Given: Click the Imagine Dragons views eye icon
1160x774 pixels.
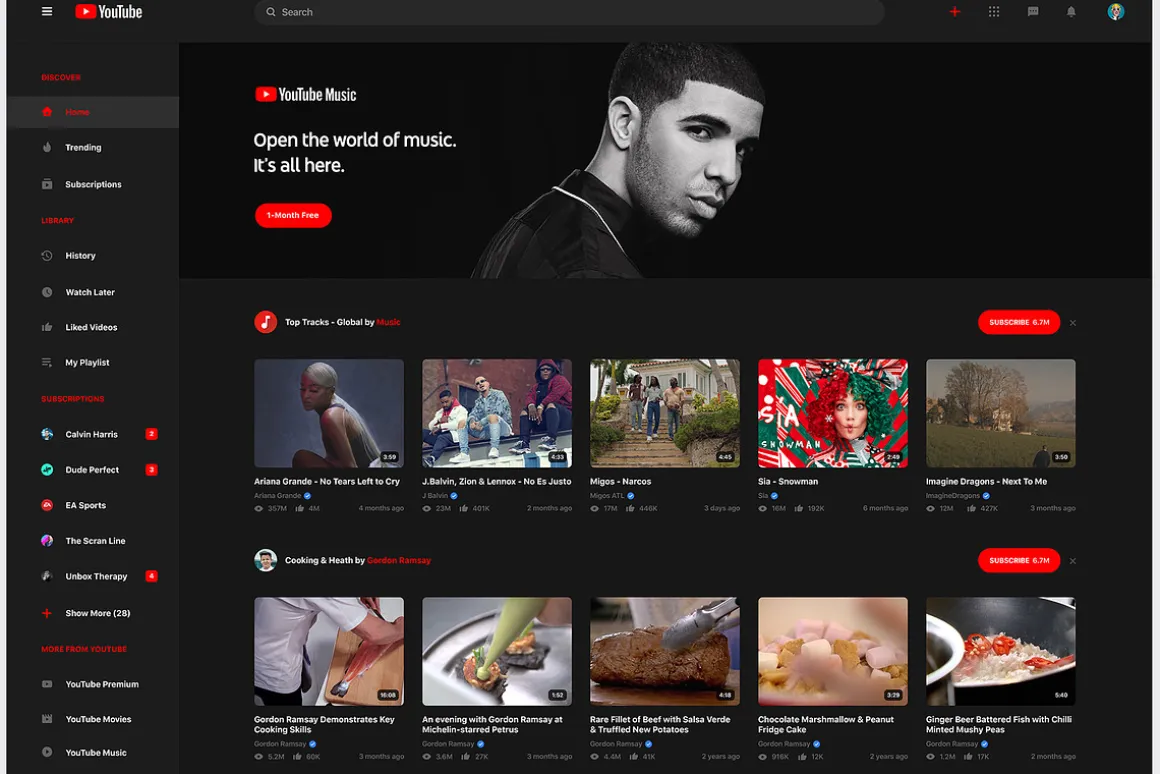Looking at the screenshot, I should point(931,508).
